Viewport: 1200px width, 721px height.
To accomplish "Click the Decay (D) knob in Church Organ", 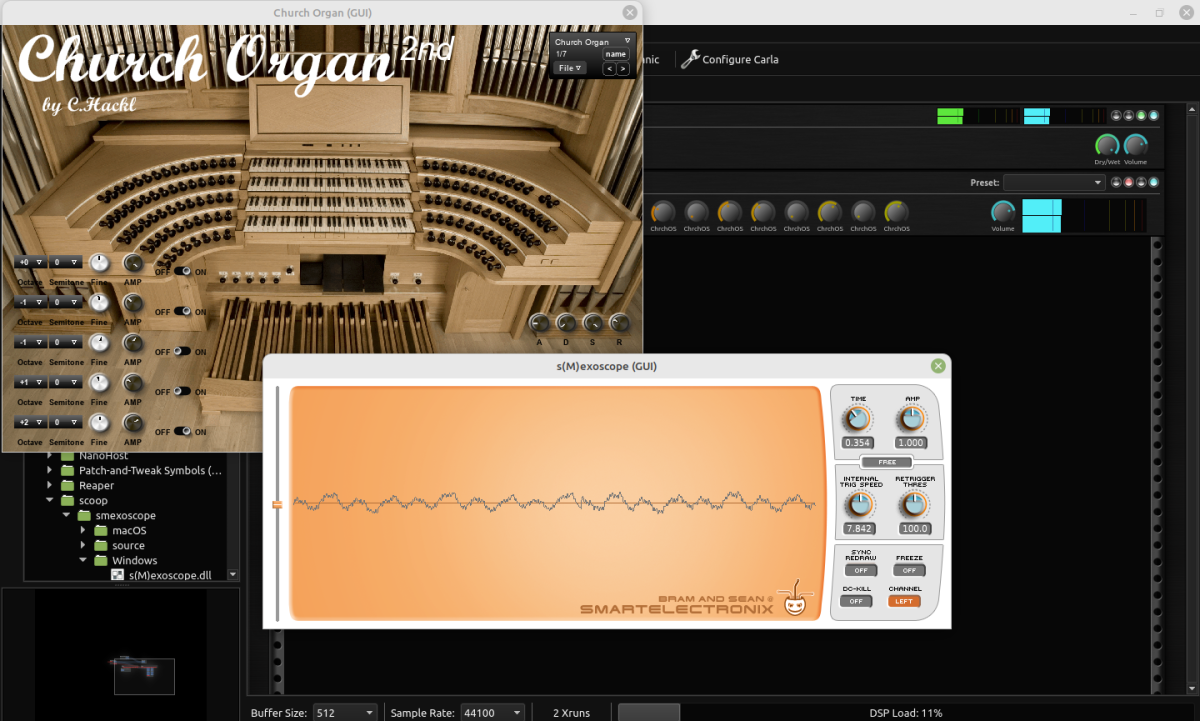I will [x=566, y=323].
